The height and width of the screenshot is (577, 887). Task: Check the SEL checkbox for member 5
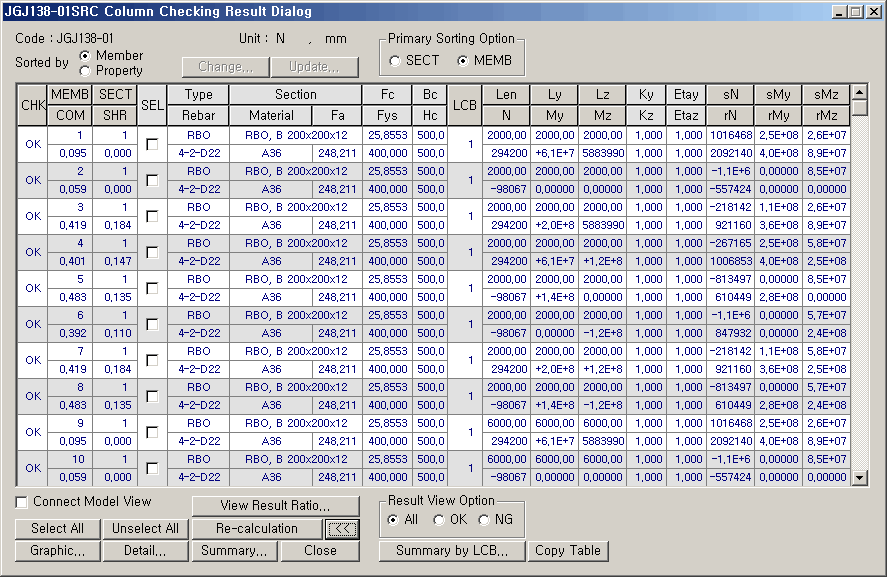[x=152, y=289]
